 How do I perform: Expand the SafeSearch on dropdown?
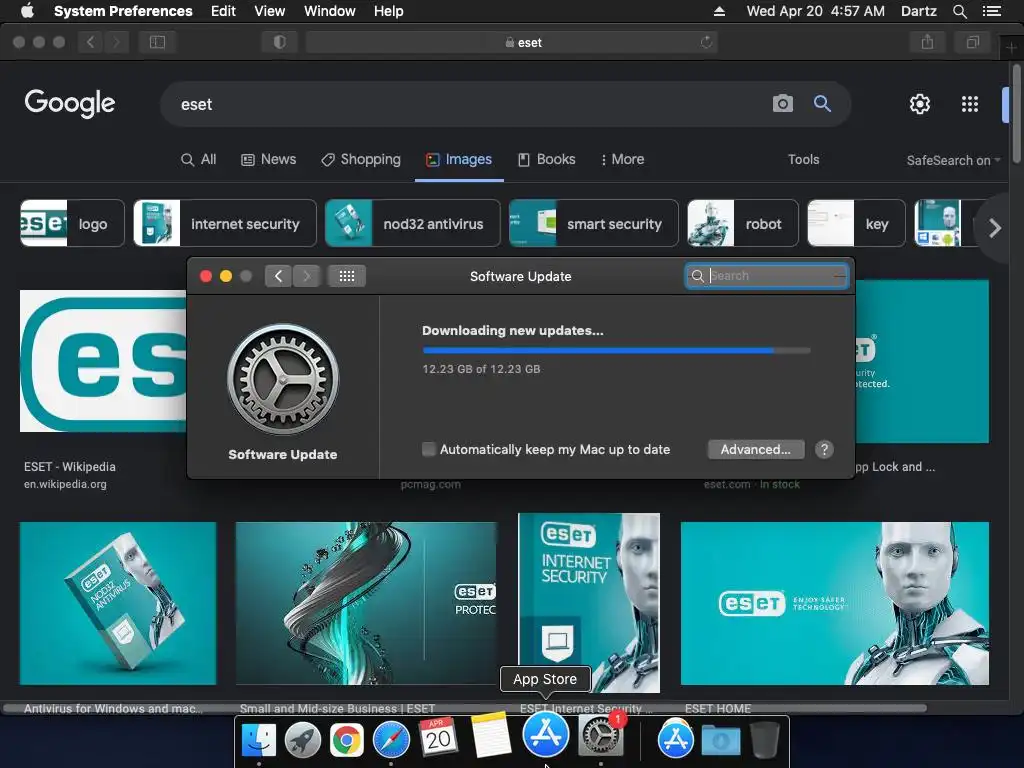(x=953, y=160)
